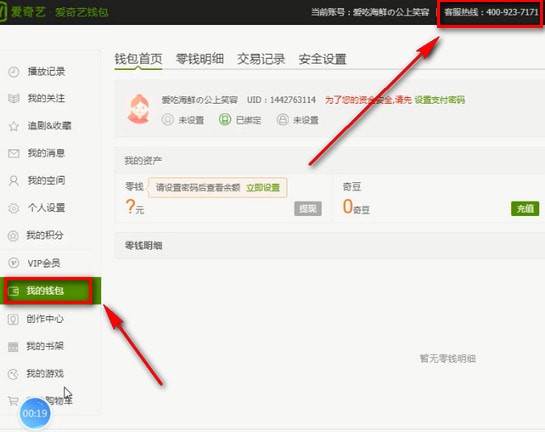Click the 设置支付密码 link
The height and width of the screenshot is (432, 545).
pos(440,100)
